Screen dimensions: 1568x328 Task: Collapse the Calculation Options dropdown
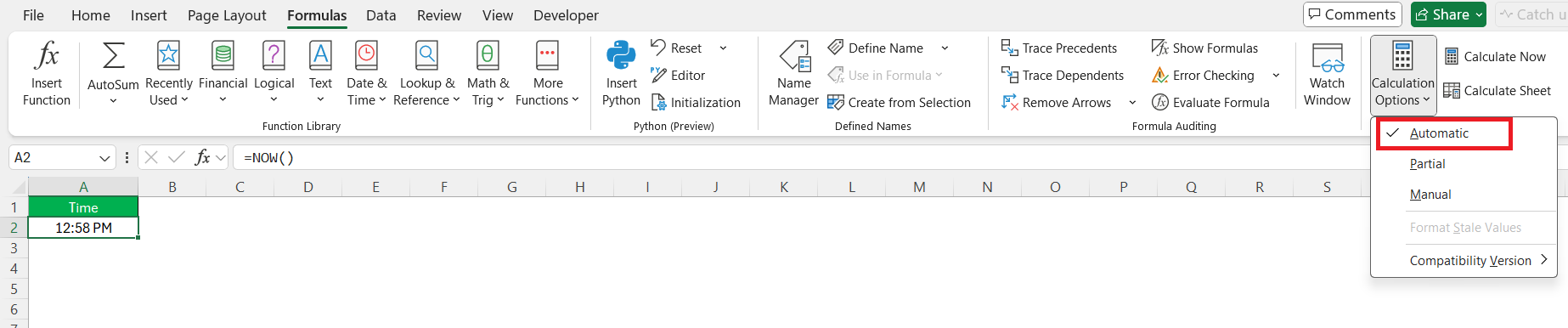[1403, 75]
